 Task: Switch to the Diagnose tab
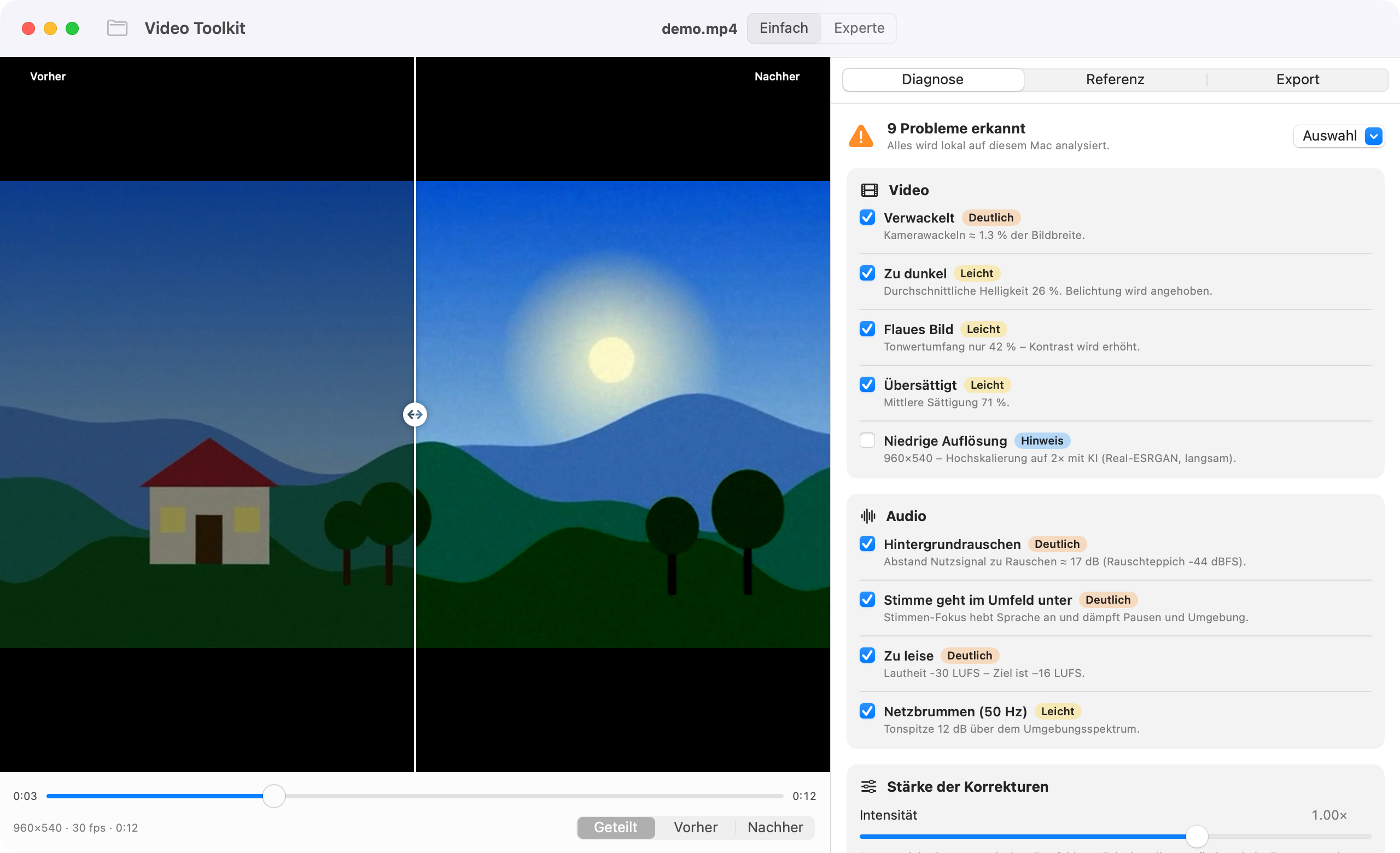coord(933,79)
